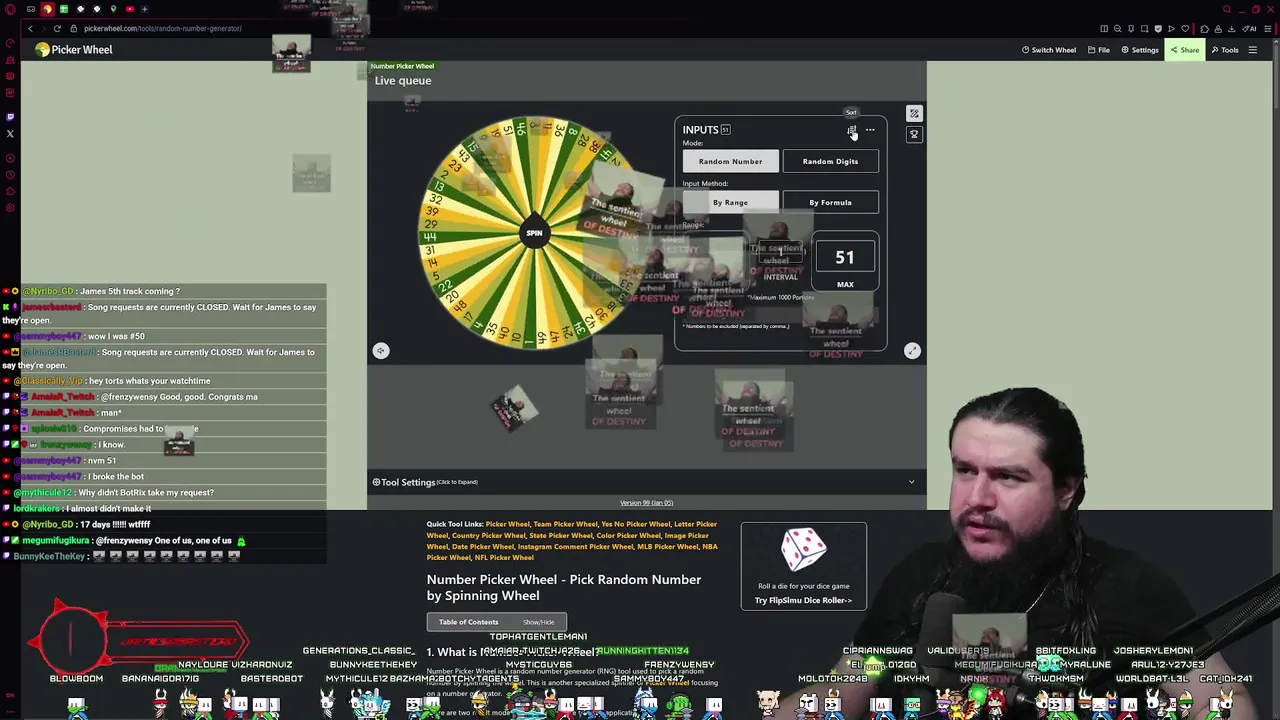Screen dimensions: 1280x720
Task: Open Instagram Comment Picker Wheel link
Action: [x=575, y=547]
